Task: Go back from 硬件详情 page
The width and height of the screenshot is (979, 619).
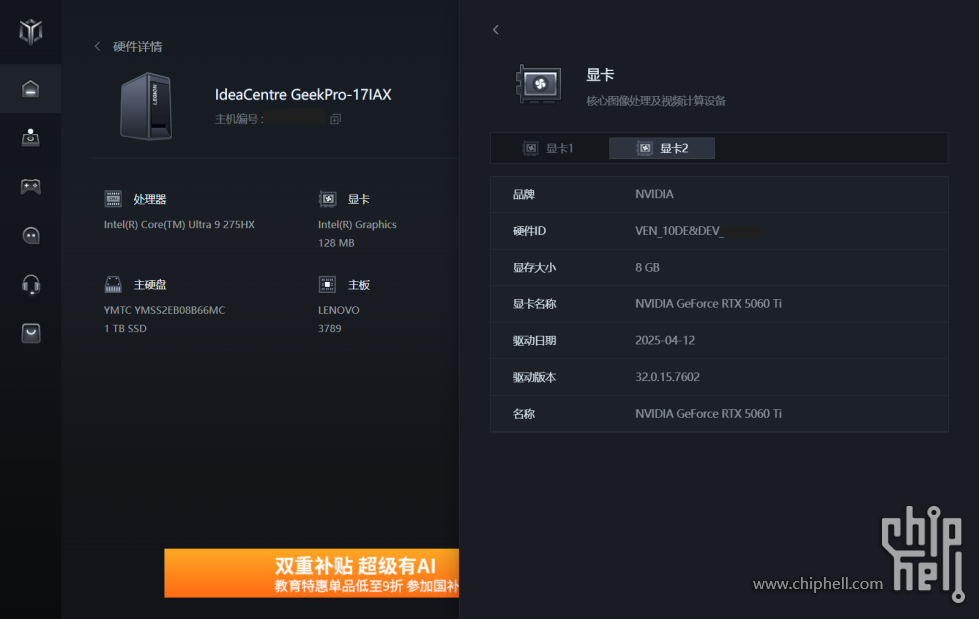Action: point(97,46)
